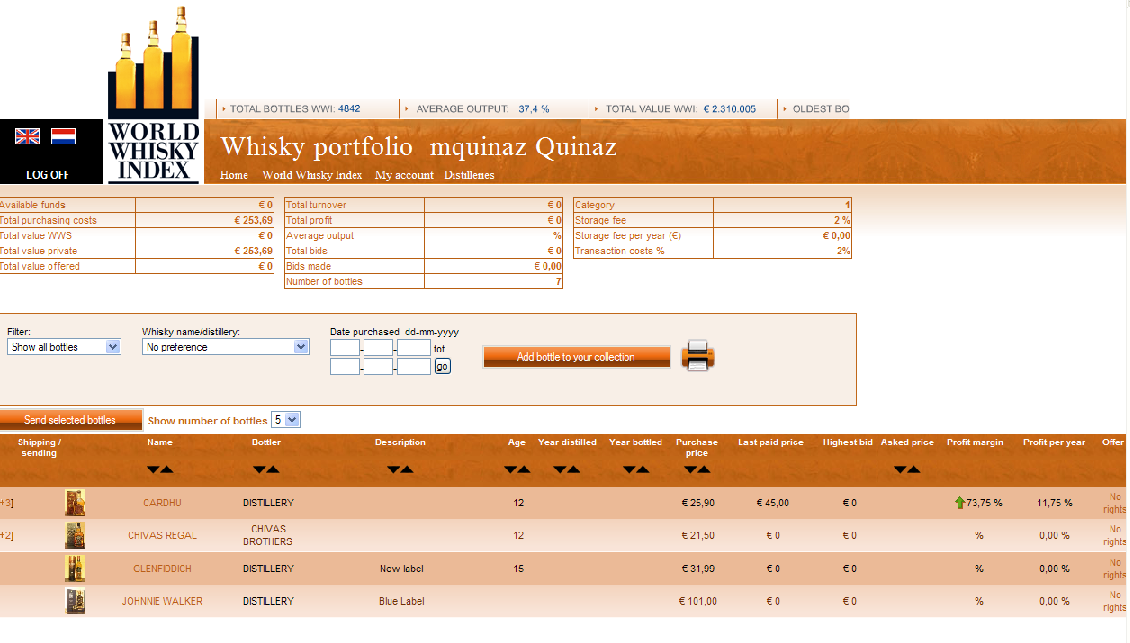The height and width of the screenshot is (643, 1130).
Task: Focus the start date day field
Action: pos(344,348)
